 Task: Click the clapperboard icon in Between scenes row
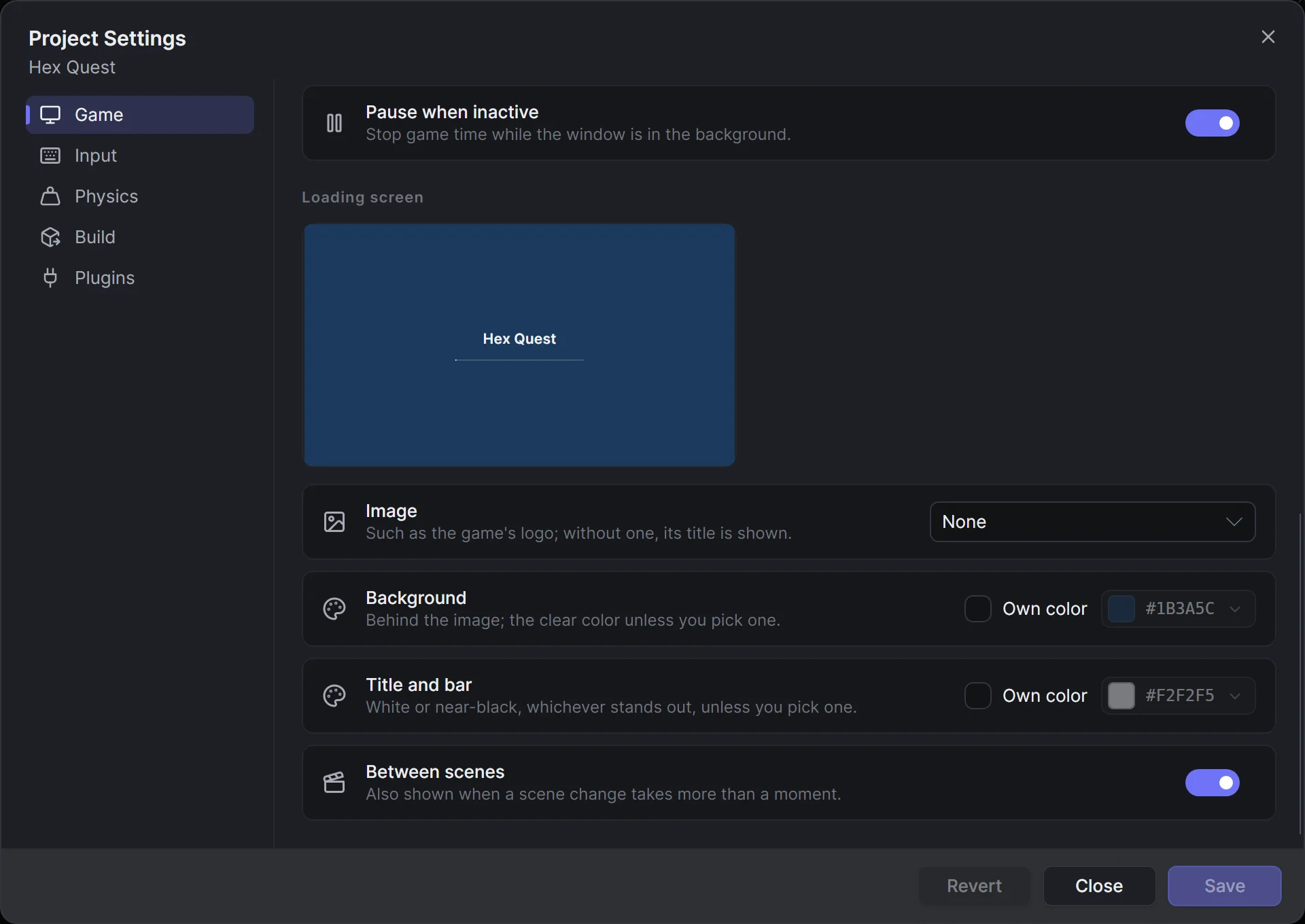click(334, 783)
